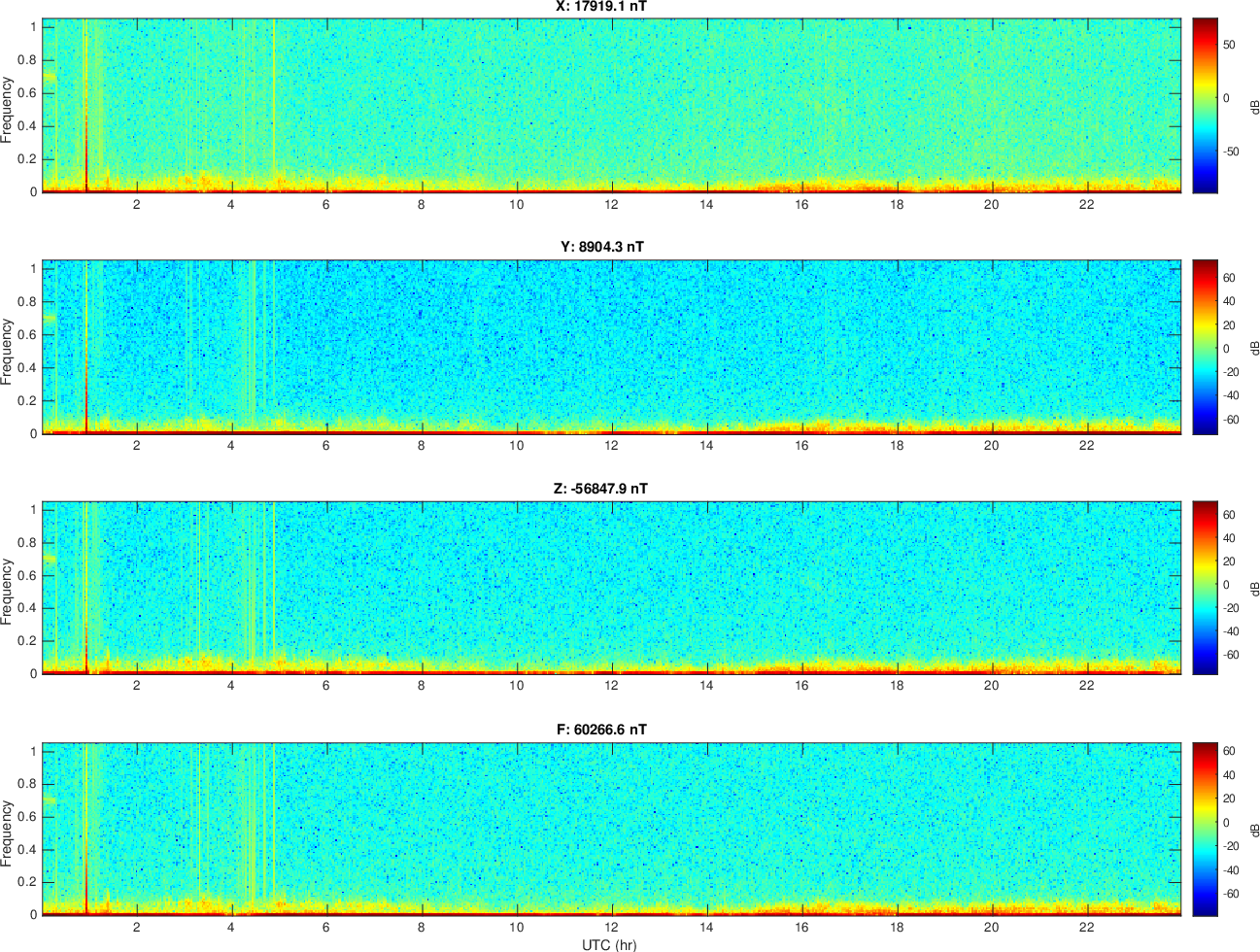Click the -60 tick label on Y colorbar

[x=1229, y=420]
